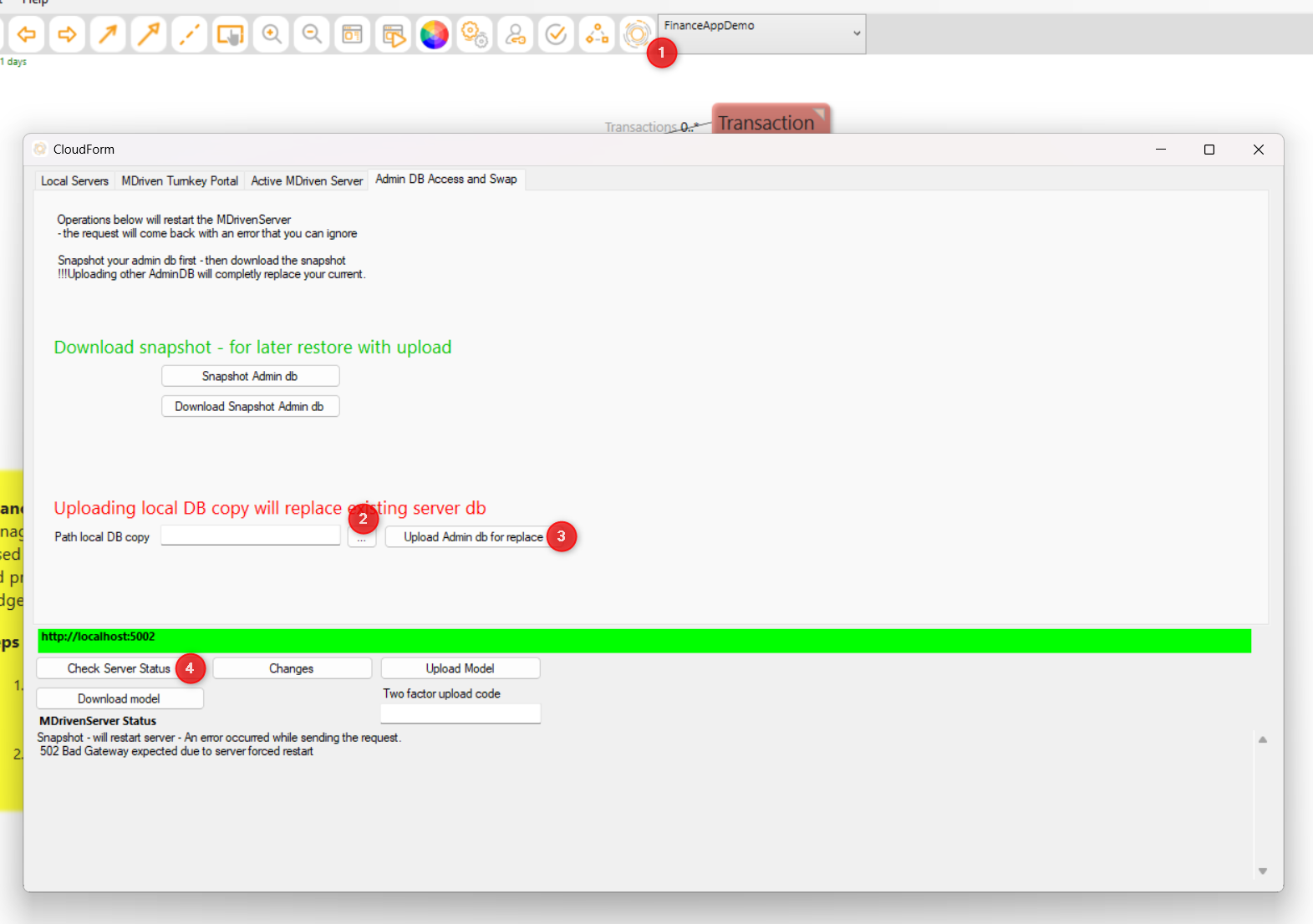Image resolution: width=1313 pixels, height=924 pixels.
Task: Click the zoom out magnifier icon
Action: coord(312,34)
